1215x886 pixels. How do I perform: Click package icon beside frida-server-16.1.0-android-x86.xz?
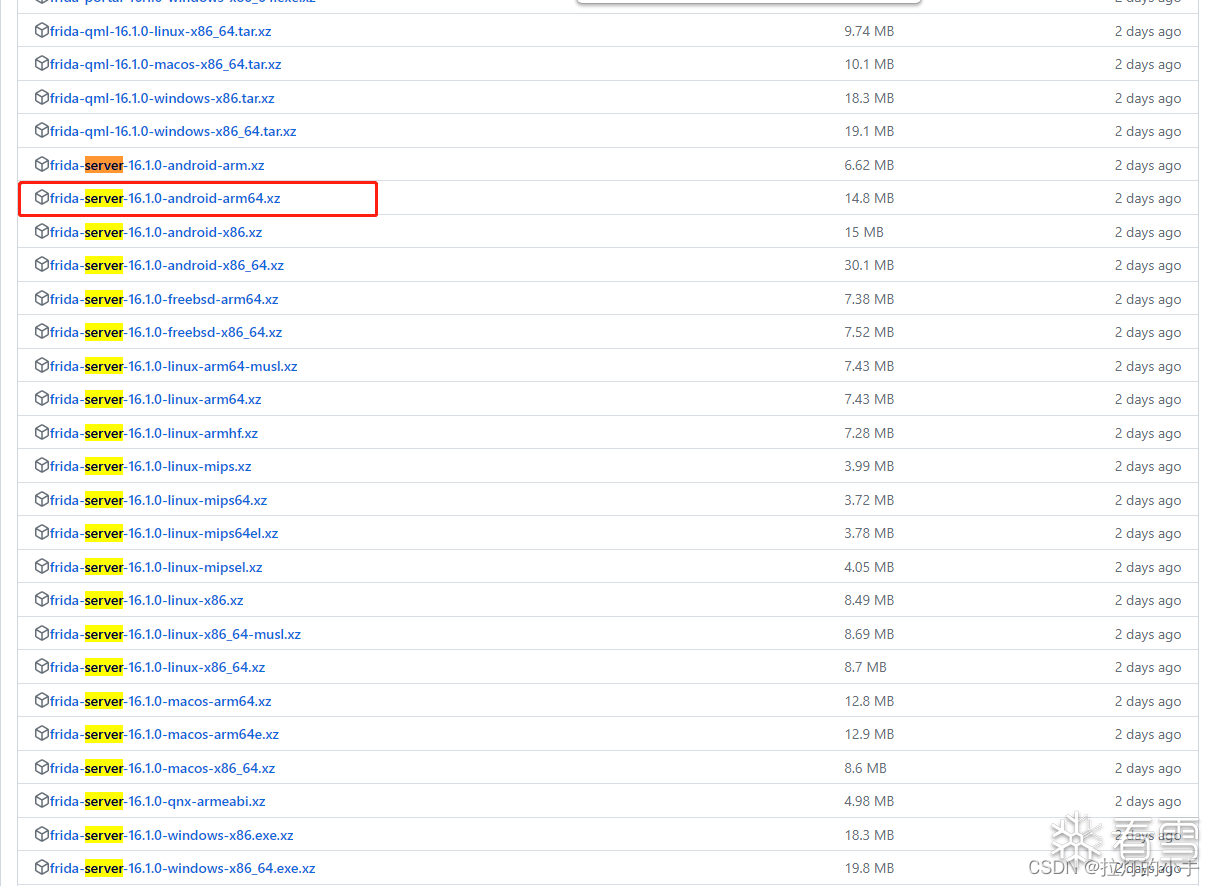pos(42,232)
